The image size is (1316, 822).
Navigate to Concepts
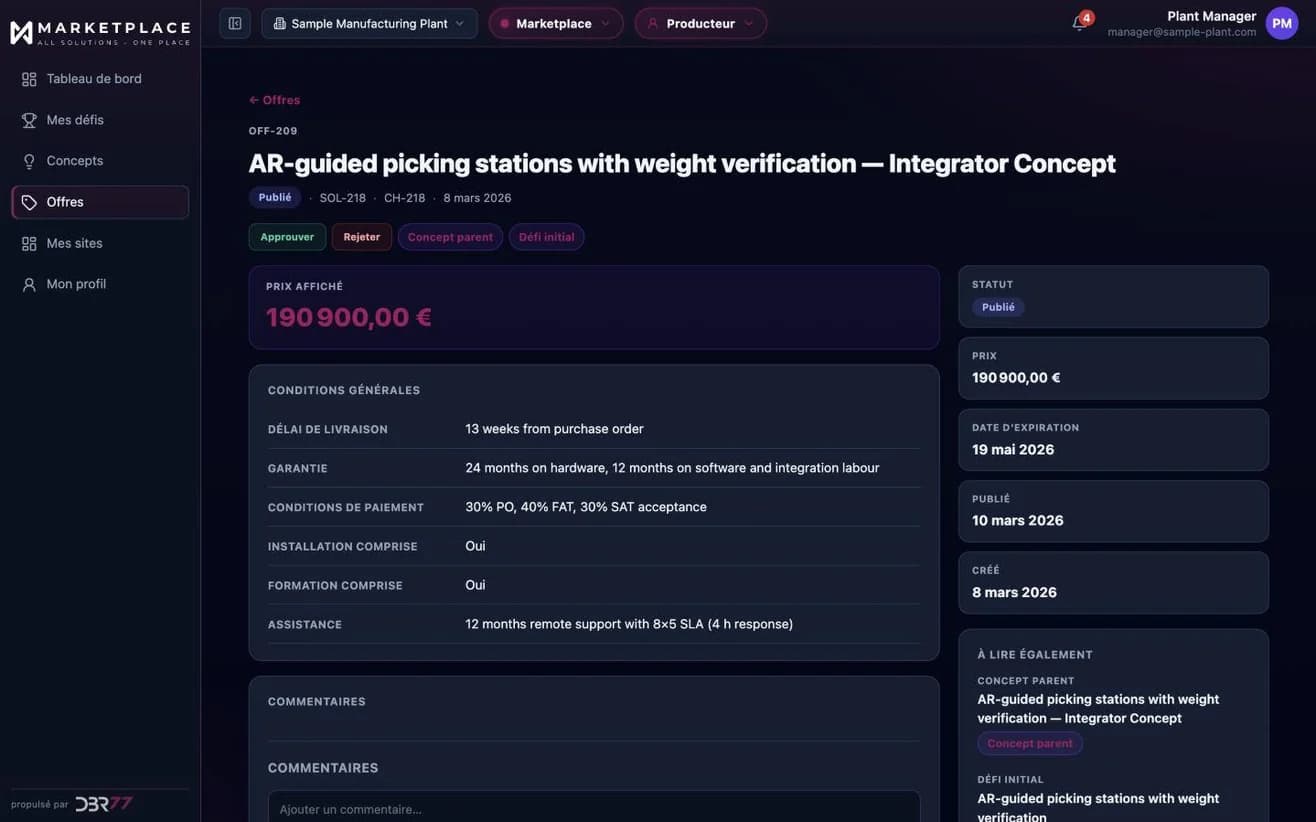(x=100, y=161)
